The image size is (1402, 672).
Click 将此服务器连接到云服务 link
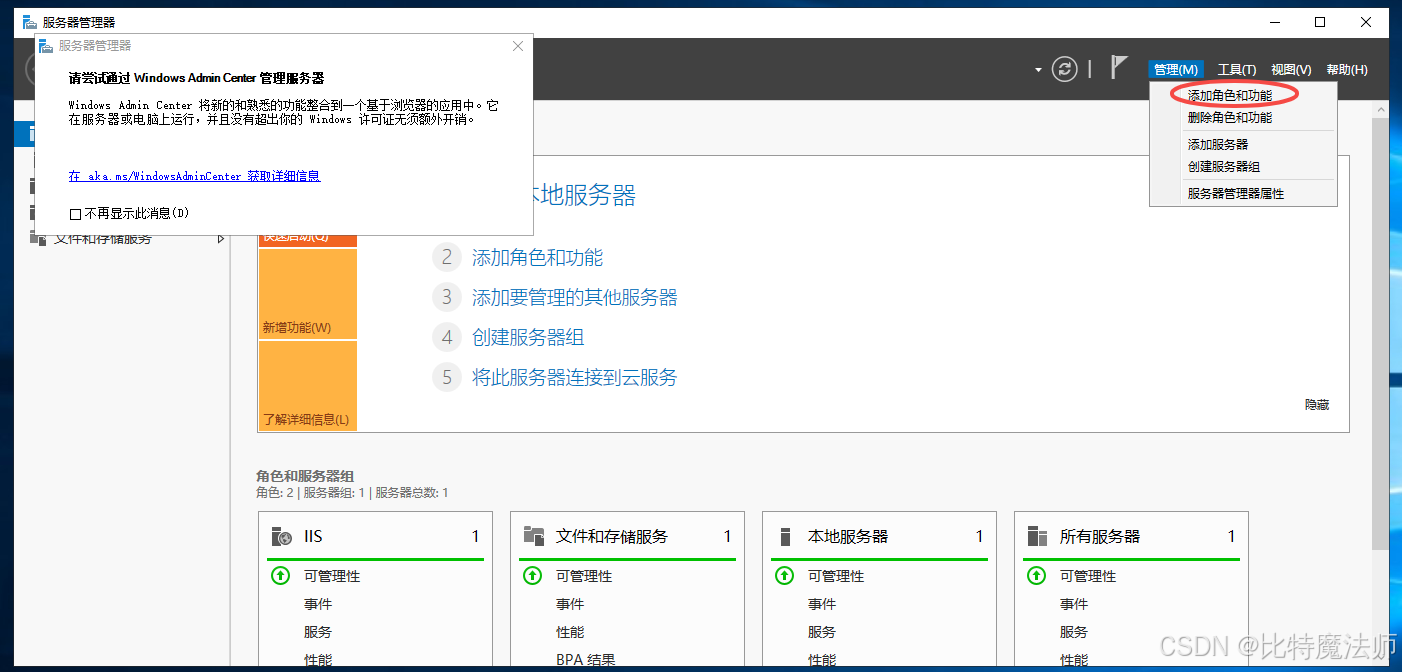click(575, 378)
